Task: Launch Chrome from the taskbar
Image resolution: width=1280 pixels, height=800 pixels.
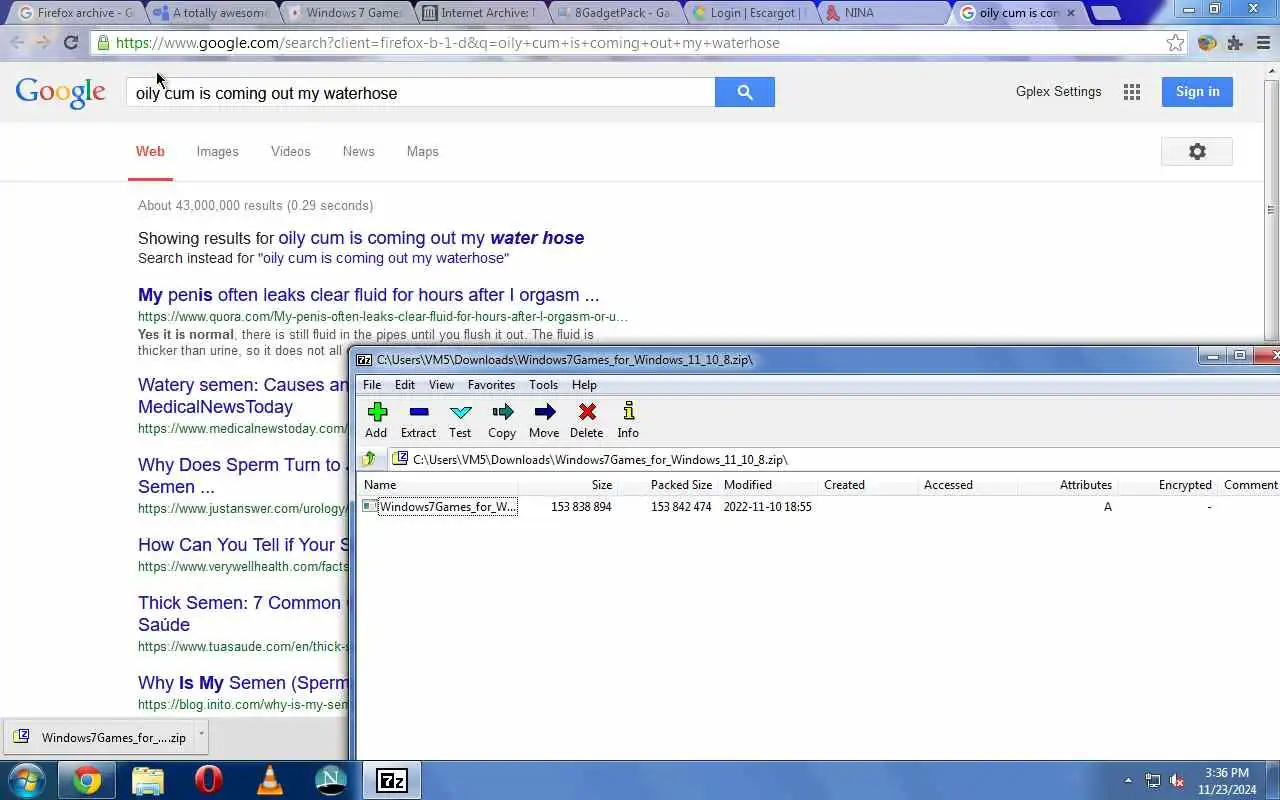Action: [x=87, y=780]
